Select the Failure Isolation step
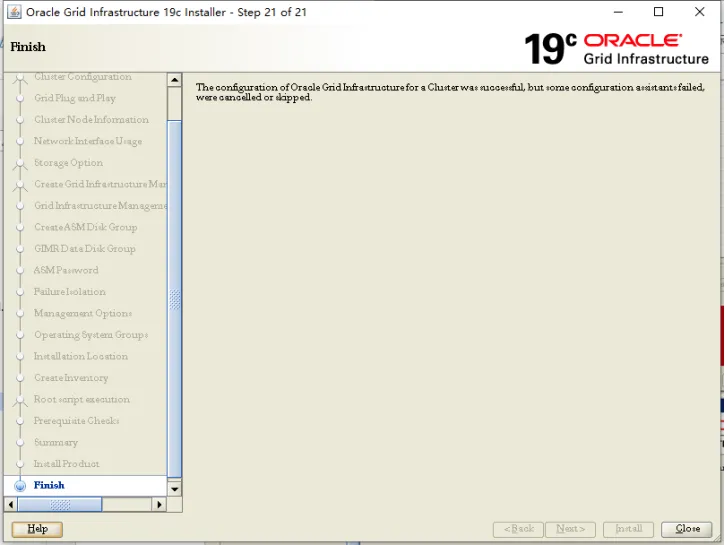Screen dimensions: 725x545 coord(70,292)
